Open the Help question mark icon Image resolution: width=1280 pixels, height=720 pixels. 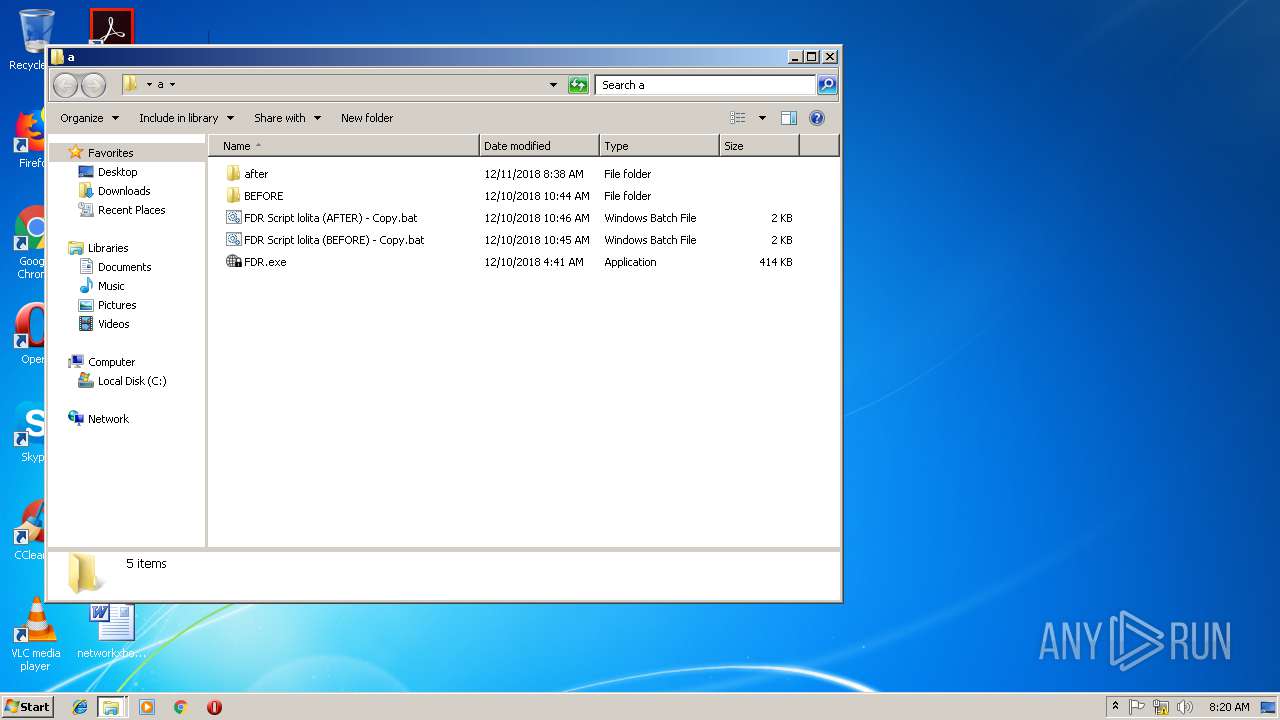point(817,118)
